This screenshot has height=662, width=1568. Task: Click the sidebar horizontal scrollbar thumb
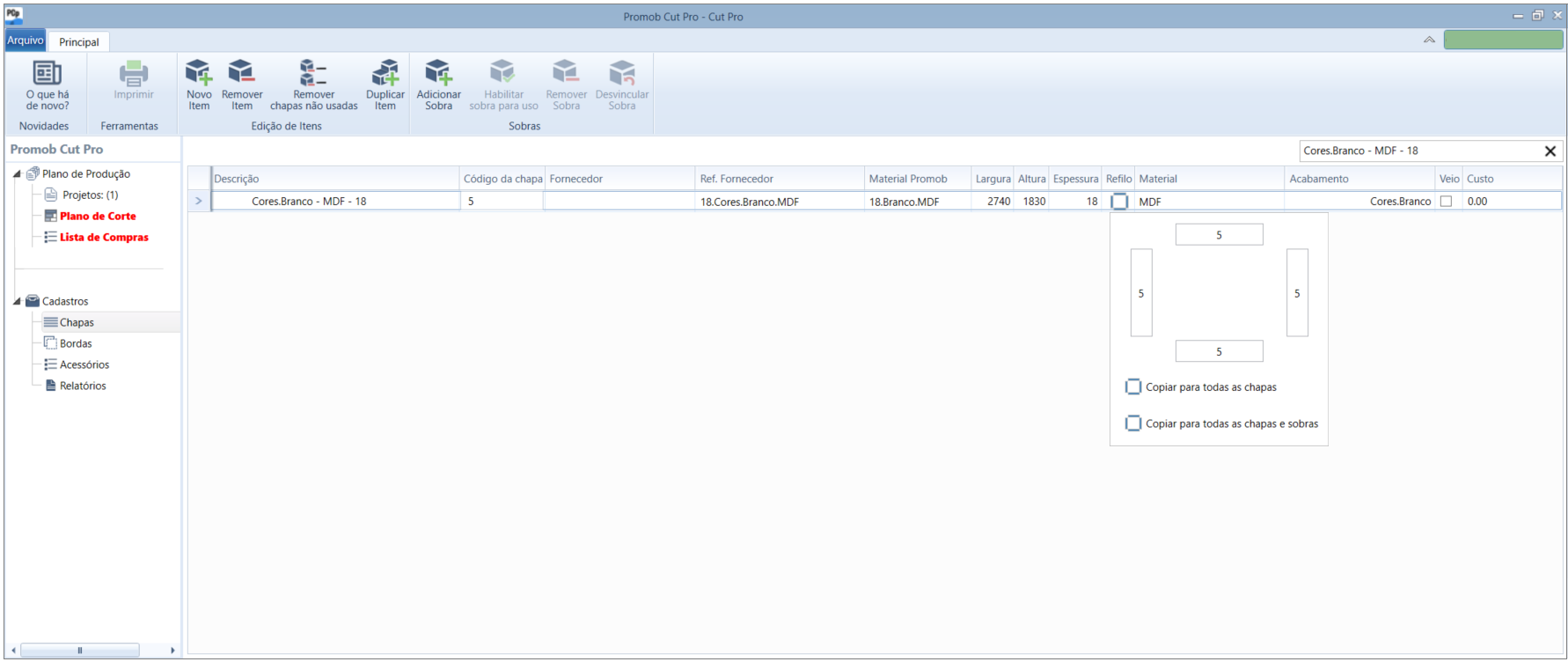80,651
